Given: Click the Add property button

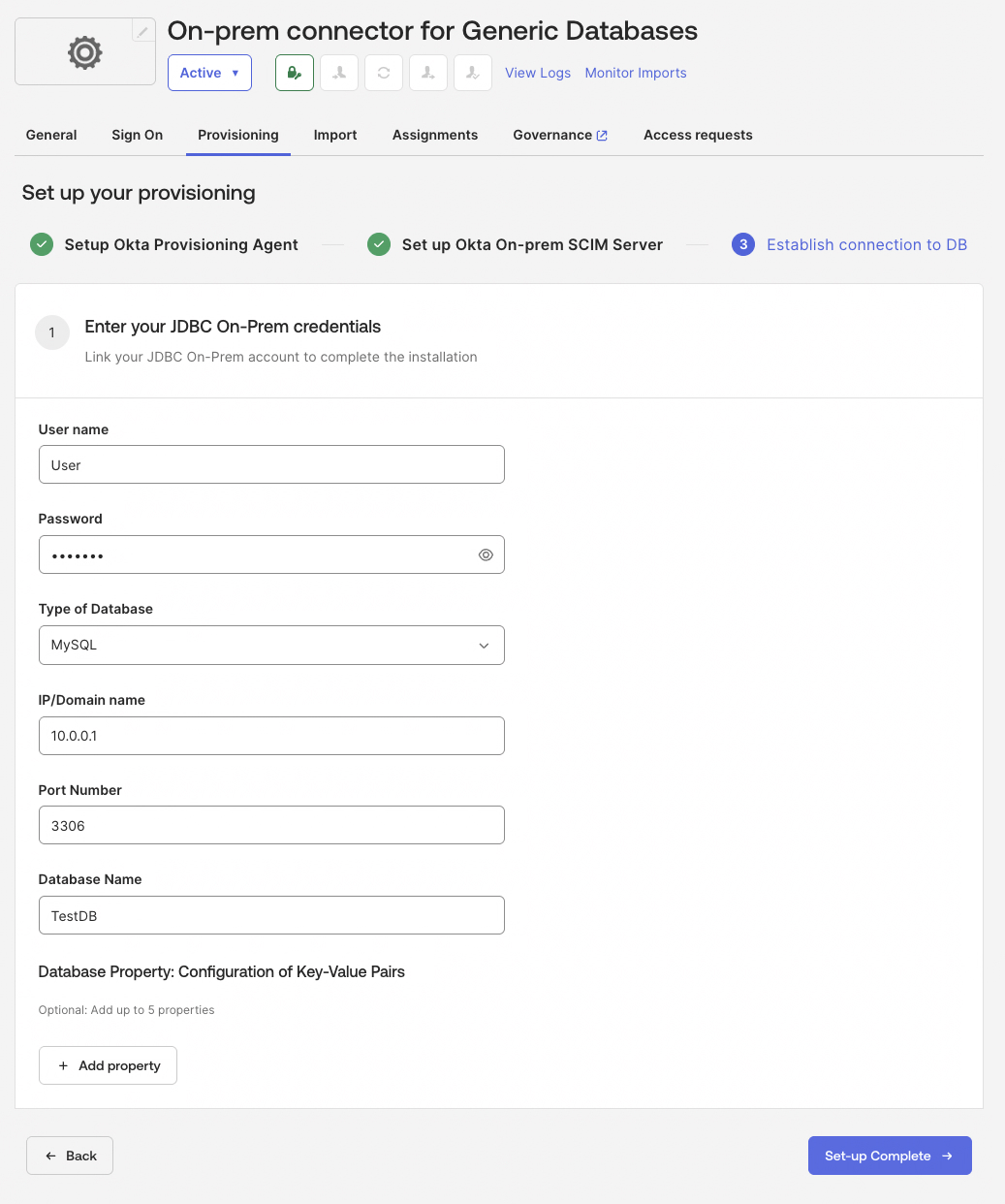Looking at the screenshot, I should point(108,1064).
